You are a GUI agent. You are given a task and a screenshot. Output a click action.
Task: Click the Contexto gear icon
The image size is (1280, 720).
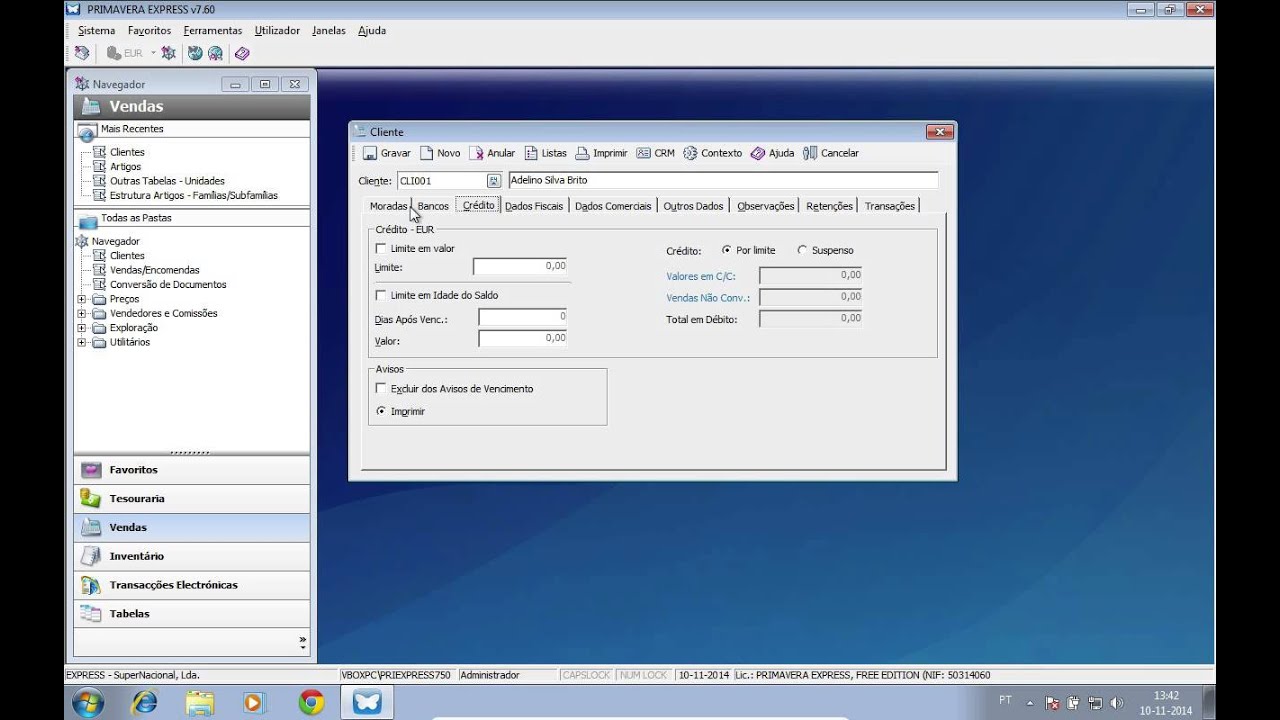pos(690,153)
